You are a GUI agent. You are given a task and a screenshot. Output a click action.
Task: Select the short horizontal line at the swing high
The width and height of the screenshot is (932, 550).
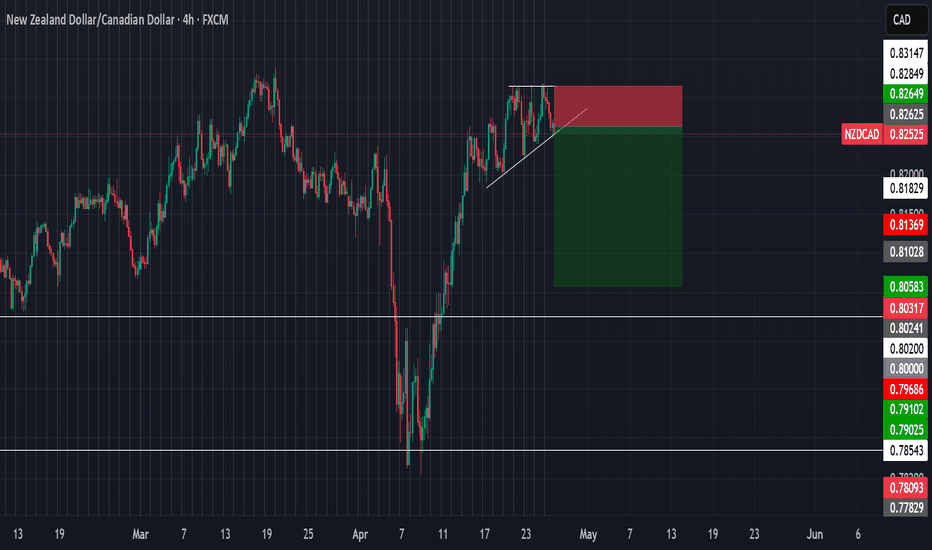(531, 87)
